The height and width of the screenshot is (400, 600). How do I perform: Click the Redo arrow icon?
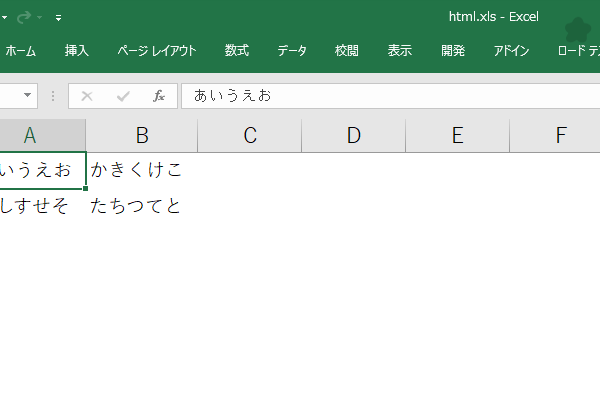(24, 17)
